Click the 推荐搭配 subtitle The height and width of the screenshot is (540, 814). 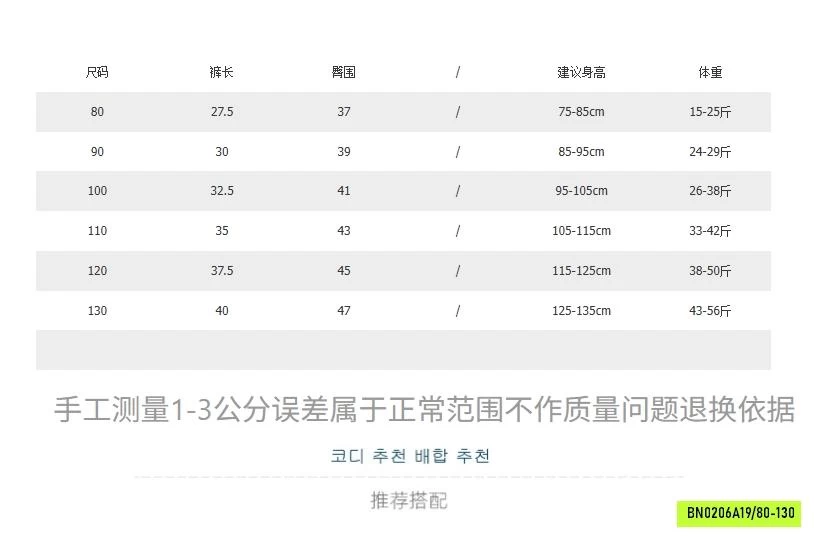(x=409, y=501)
